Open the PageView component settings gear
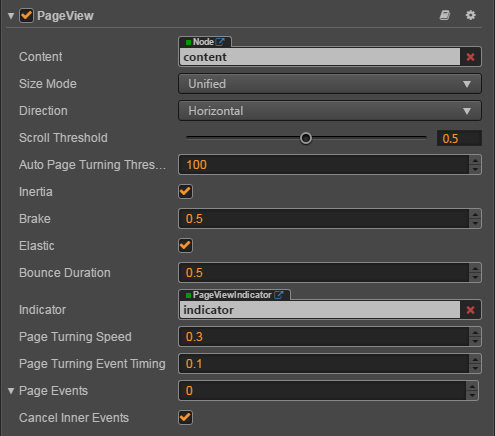495x436 pixels. [x=470, y=15]
